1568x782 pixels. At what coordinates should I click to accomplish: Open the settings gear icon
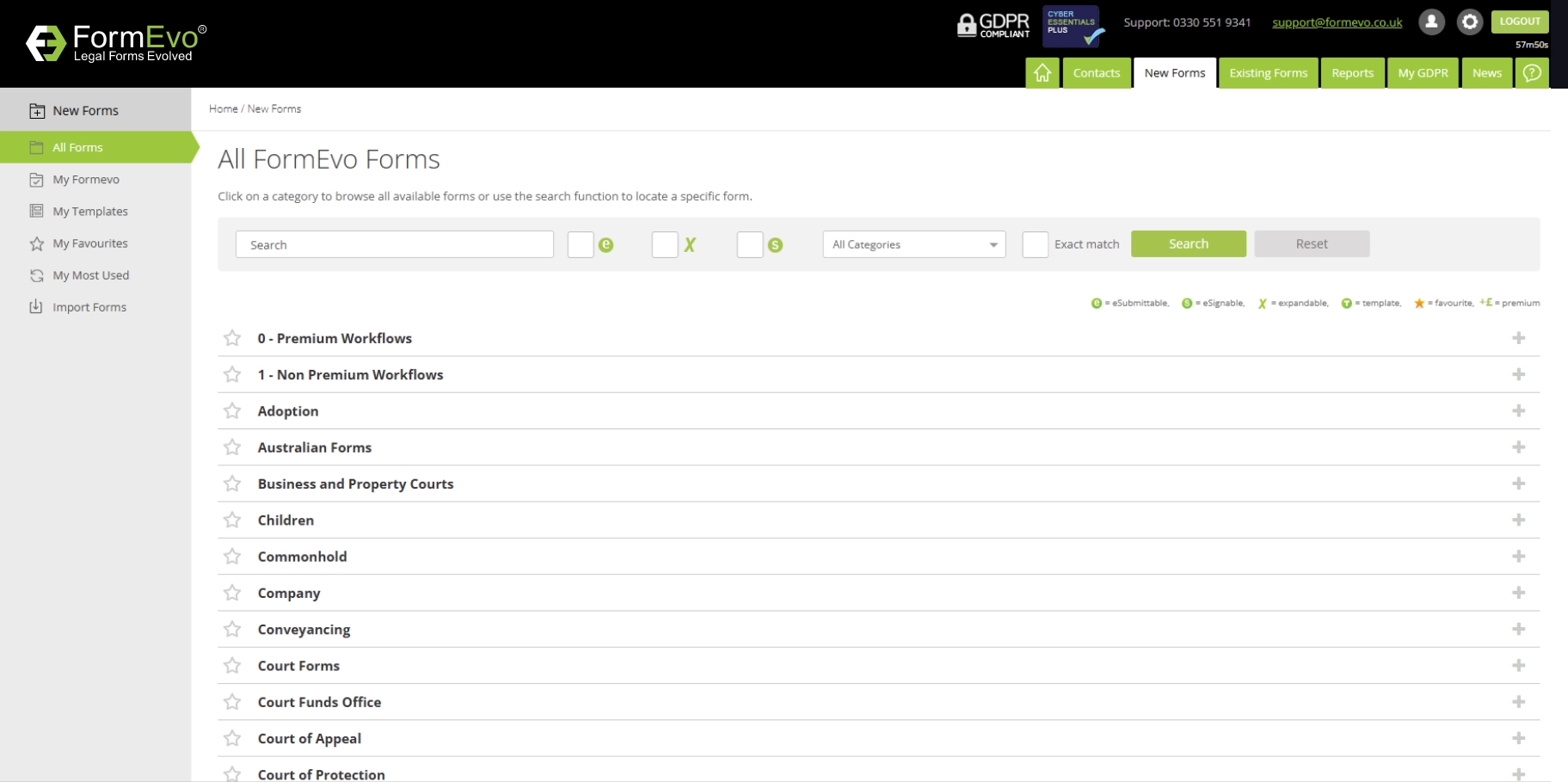click(x=1470, y=22)
